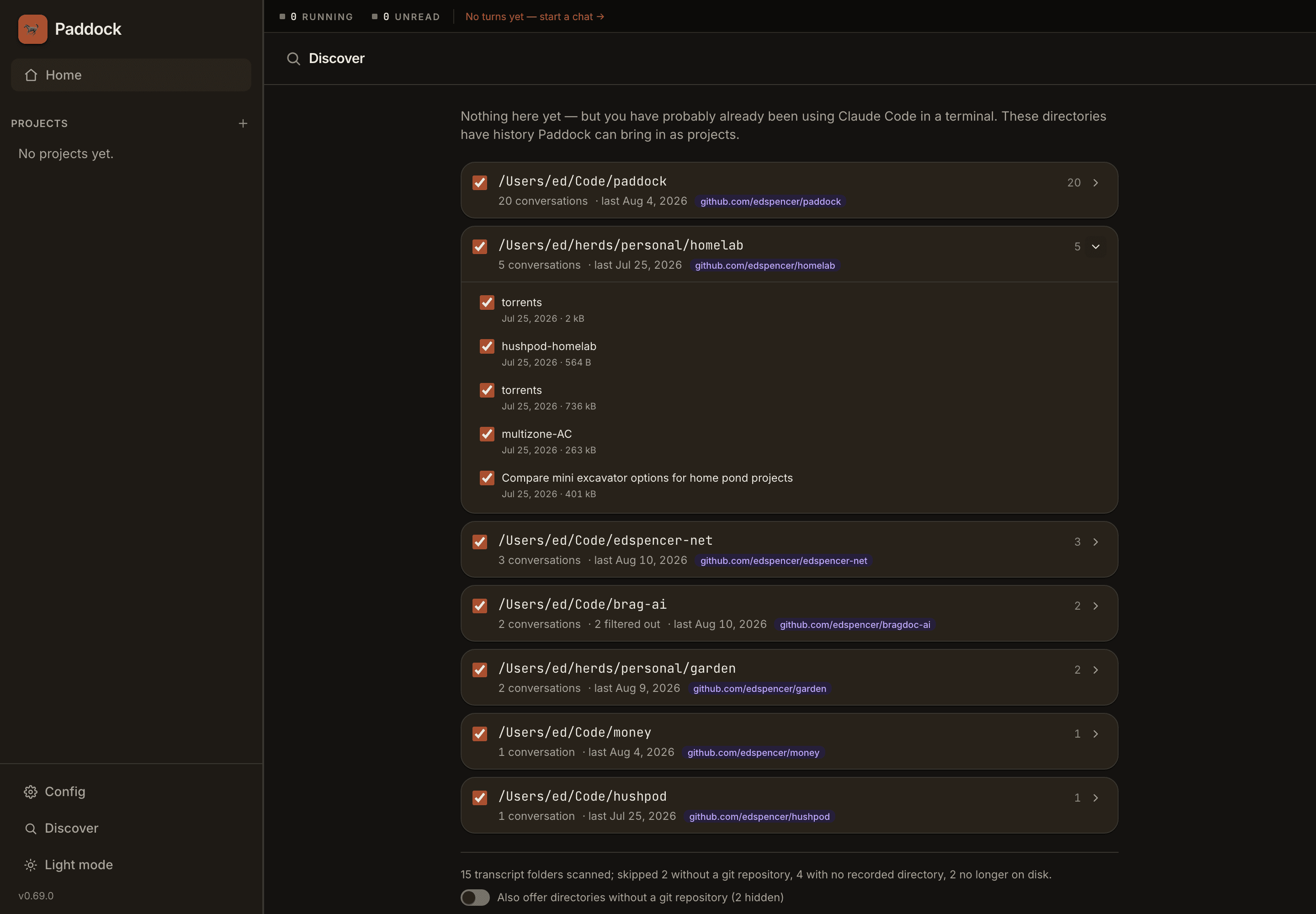Uncheck the first torrents 2 kB conversation
The height and width of the screenshot is (914, 1316).
click(x=487, y=303)
